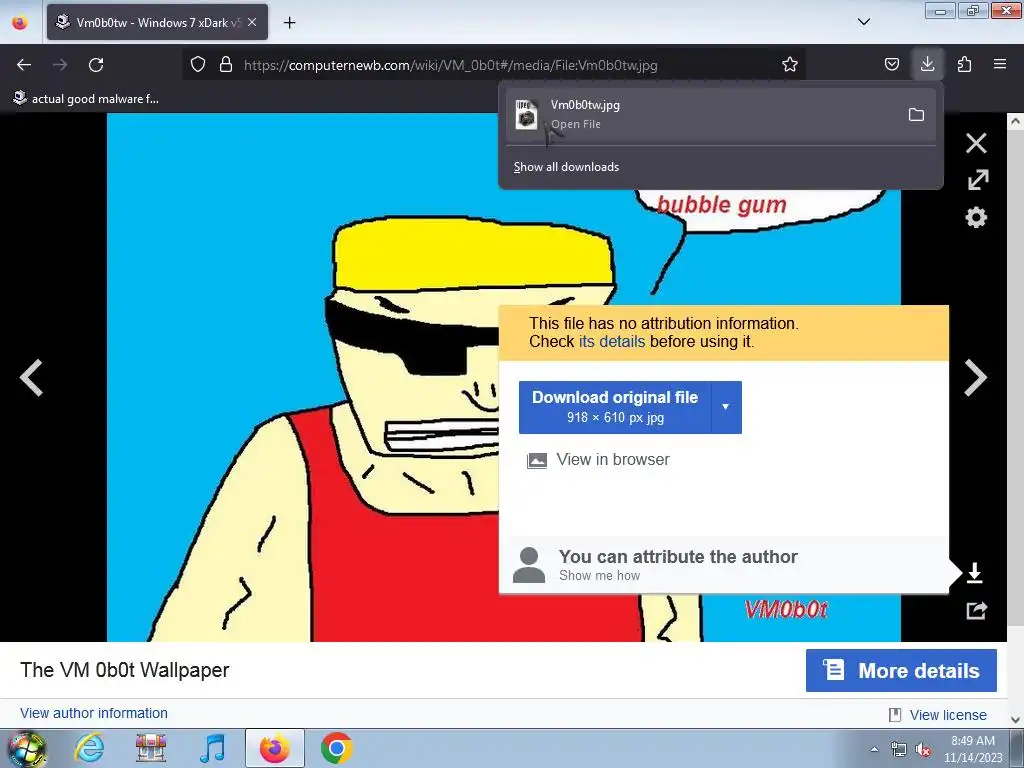Open the Firefox application menu
This screenshot has width=1024, height=768.
point(1000,64)
